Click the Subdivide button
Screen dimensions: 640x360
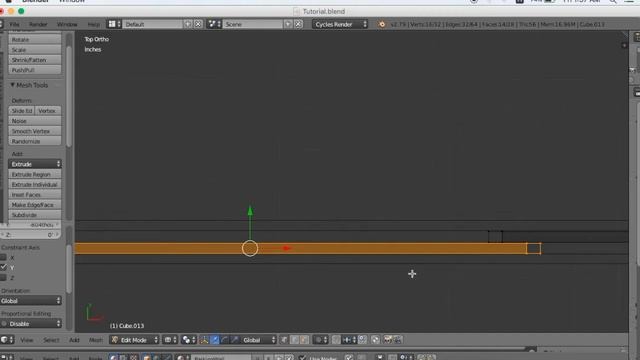(35, 215)
